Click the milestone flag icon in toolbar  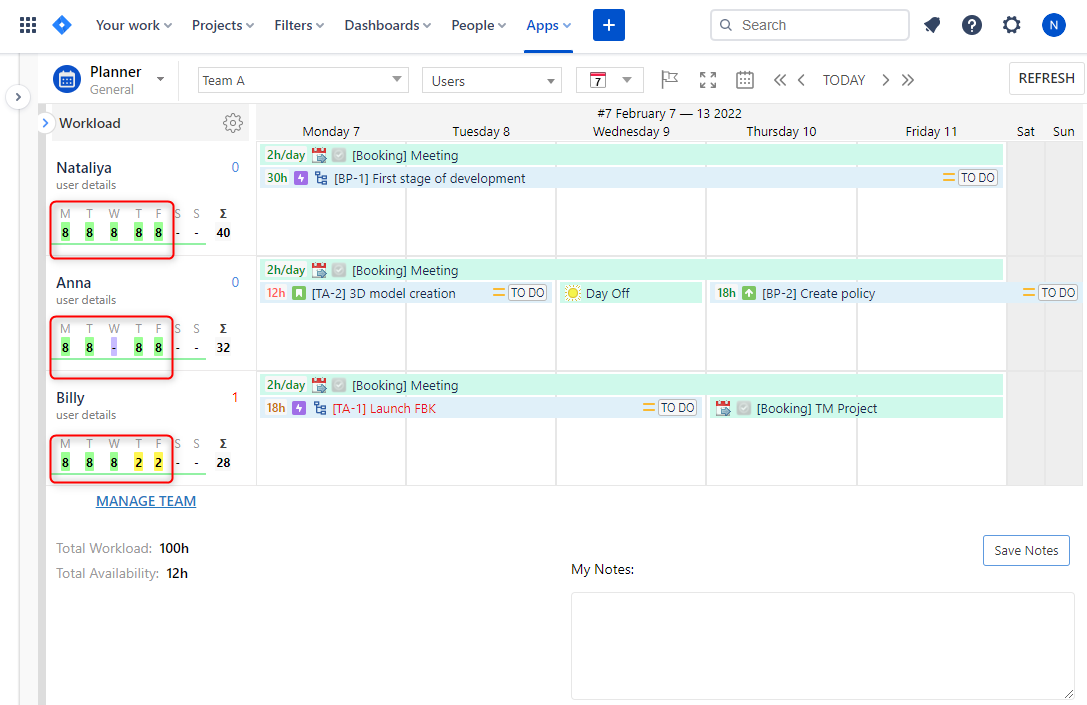tap(669, 79)
